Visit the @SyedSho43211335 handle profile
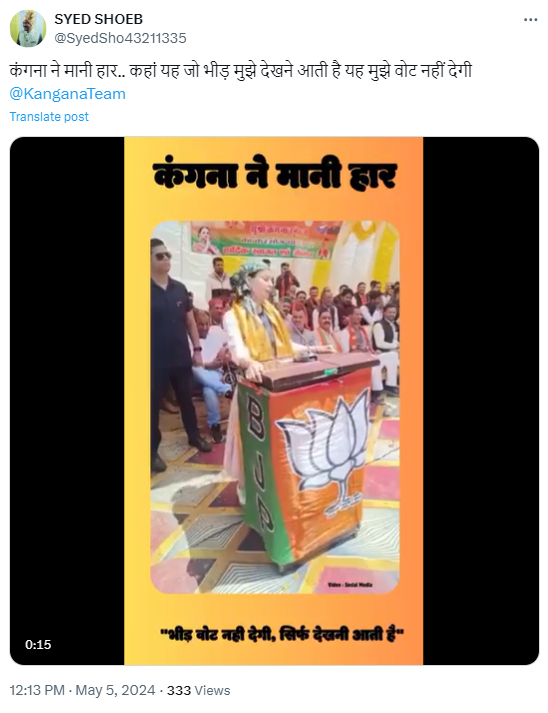 pos(121,38)
